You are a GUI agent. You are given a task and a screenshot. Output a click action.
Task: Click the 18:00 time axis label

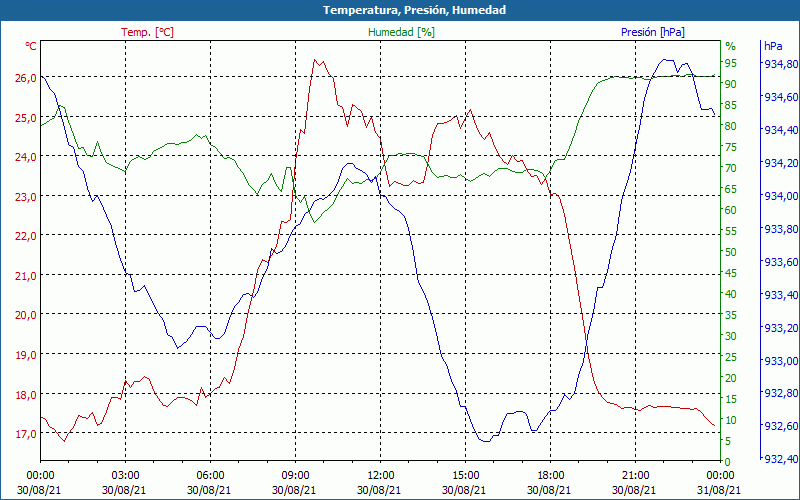[550, 476]
